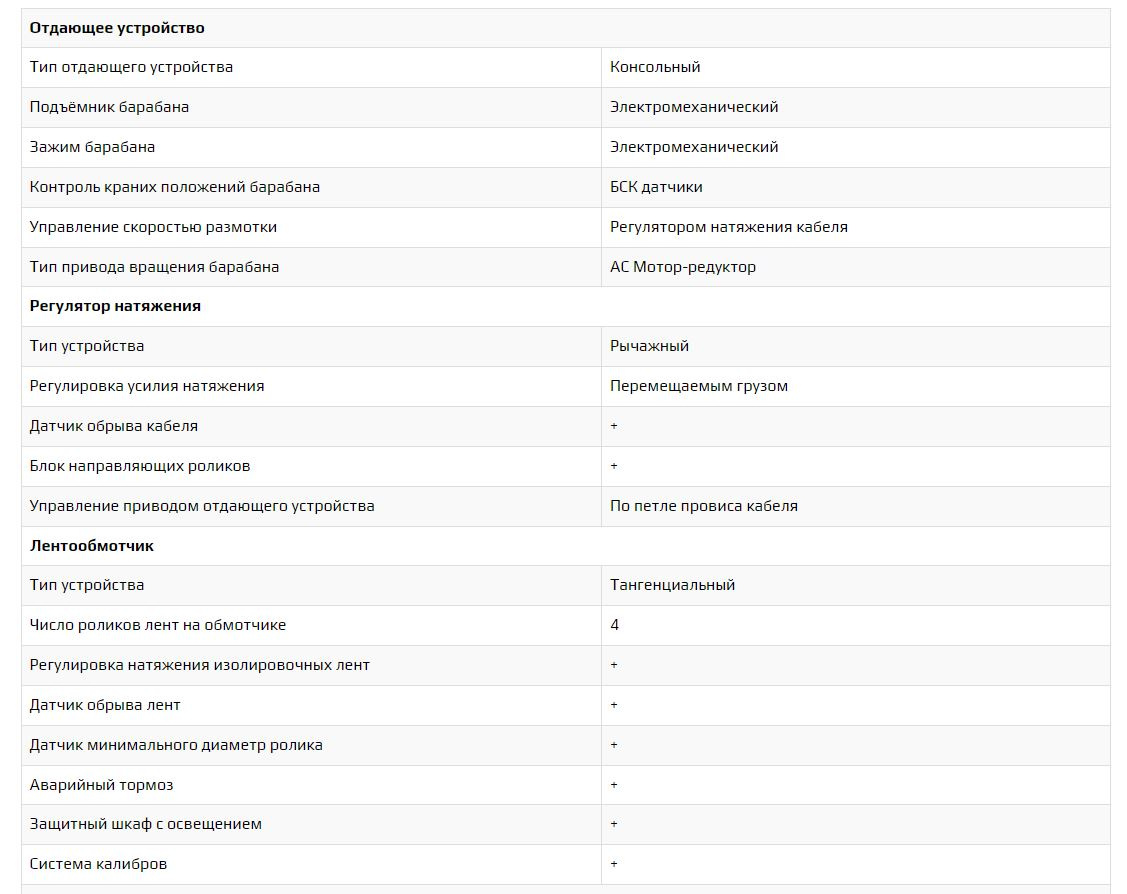
Task: Select the "Рычажный" value cell
Action: (x=649, y=346)
